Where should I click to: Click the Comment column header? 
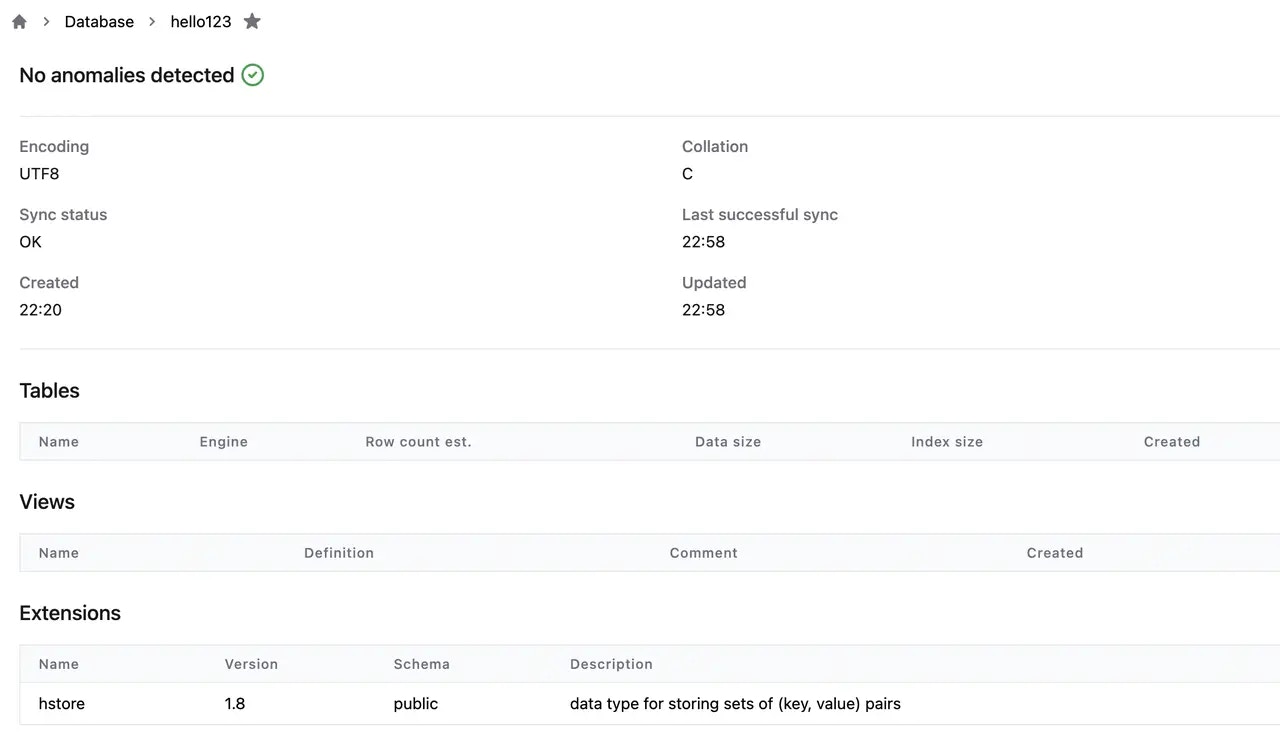704,553
